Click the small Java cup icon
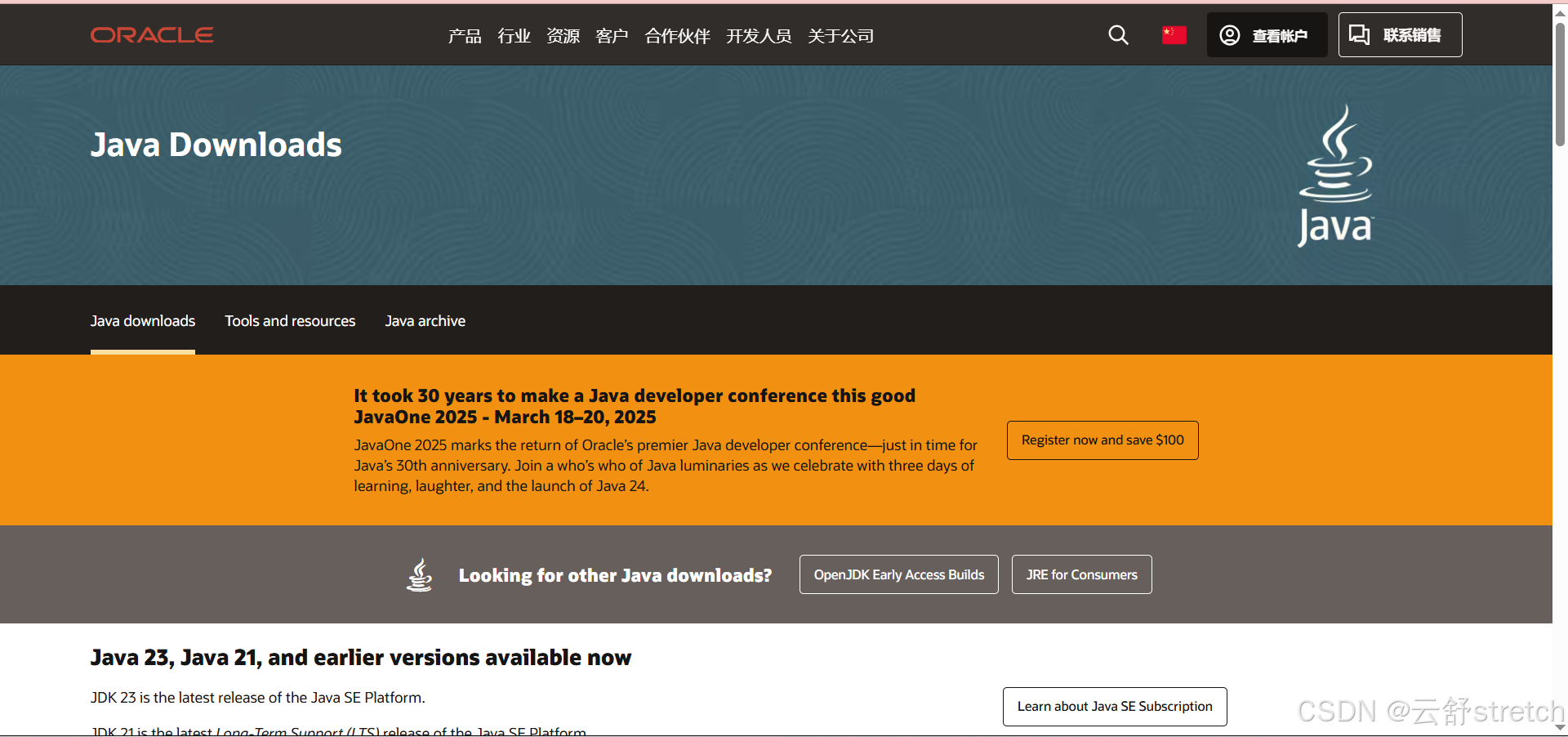 pos(420,574)
